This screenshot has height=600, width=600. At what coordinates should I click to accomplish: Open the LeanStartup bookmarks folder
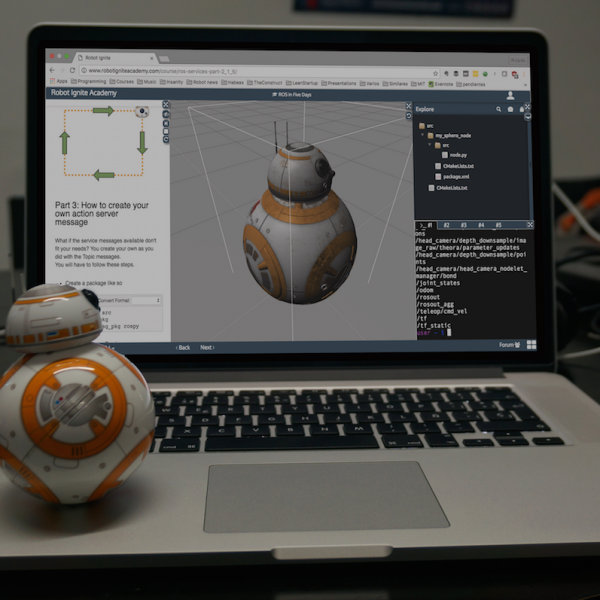(302, 83)
